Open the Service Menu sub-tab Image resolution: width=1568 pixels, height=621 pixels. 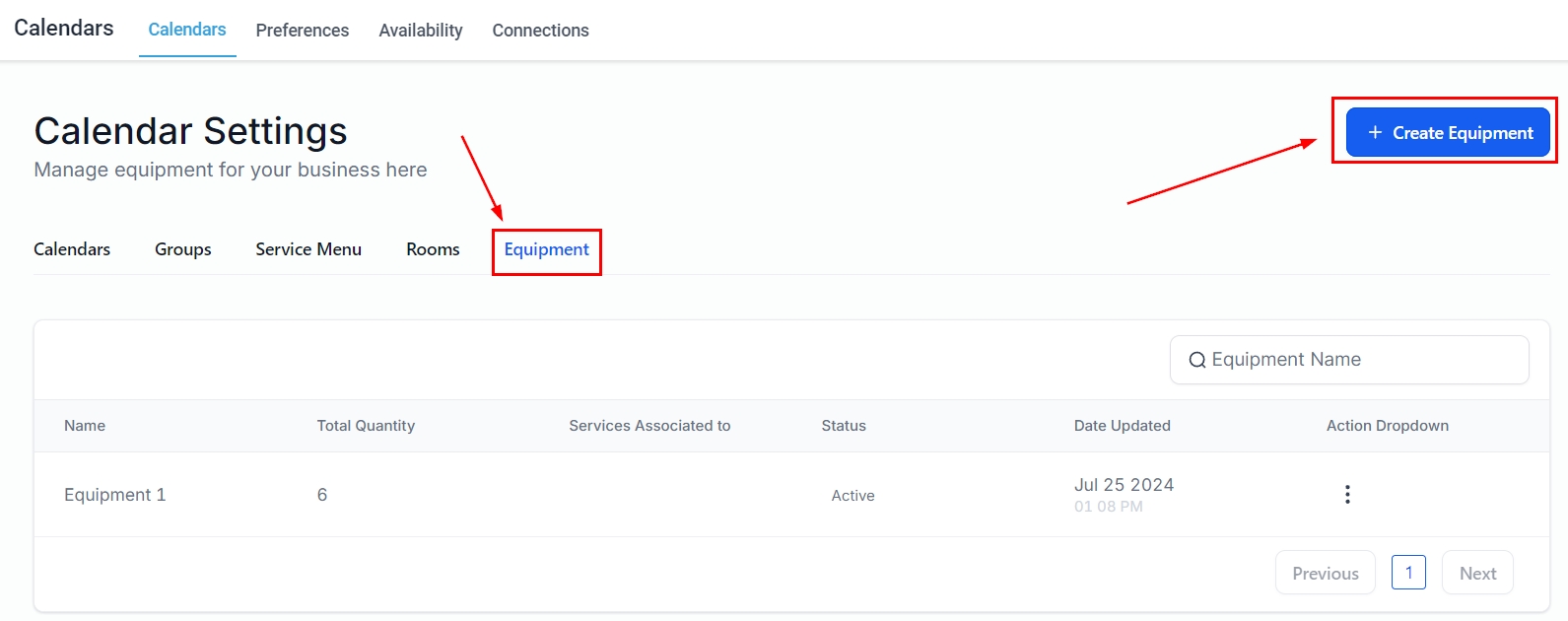[x=308, y=249]
